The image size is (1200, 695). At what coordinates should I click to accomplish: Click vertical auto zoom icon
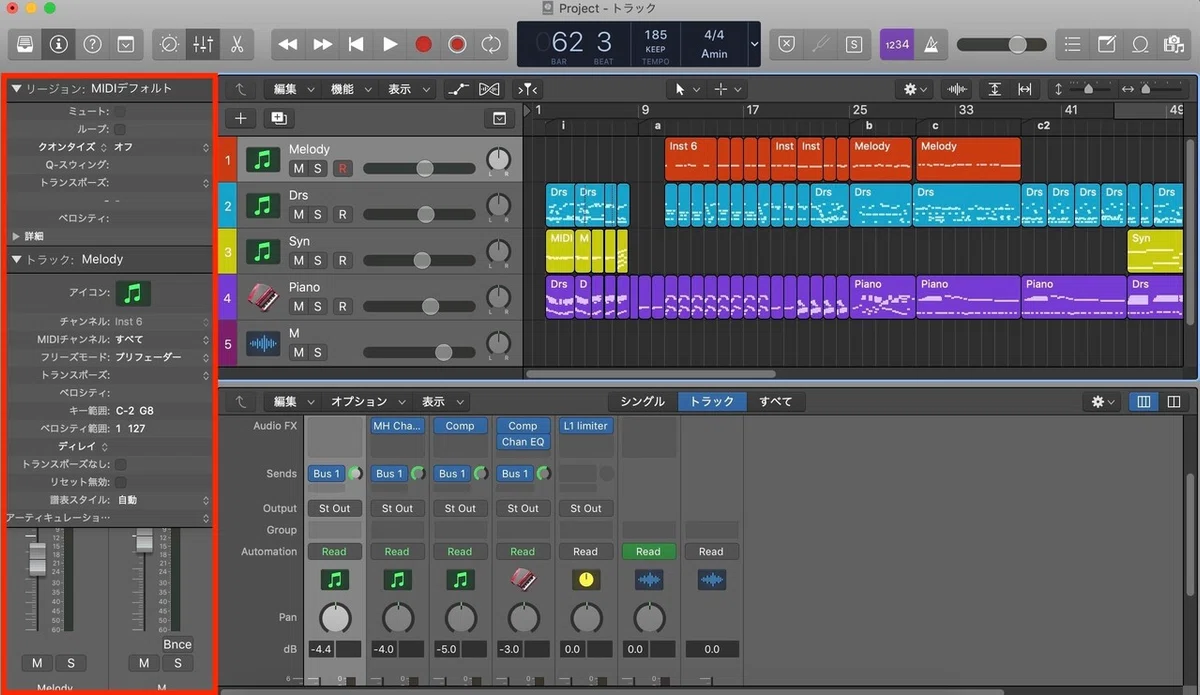pyautogui.click(x=994, y=89)
